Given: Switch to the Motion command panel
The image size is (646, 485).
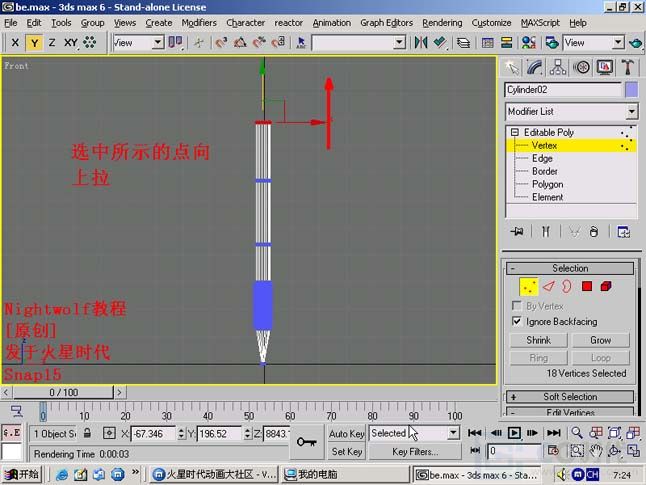Looking at the screenshot, I should pos(581,67).
